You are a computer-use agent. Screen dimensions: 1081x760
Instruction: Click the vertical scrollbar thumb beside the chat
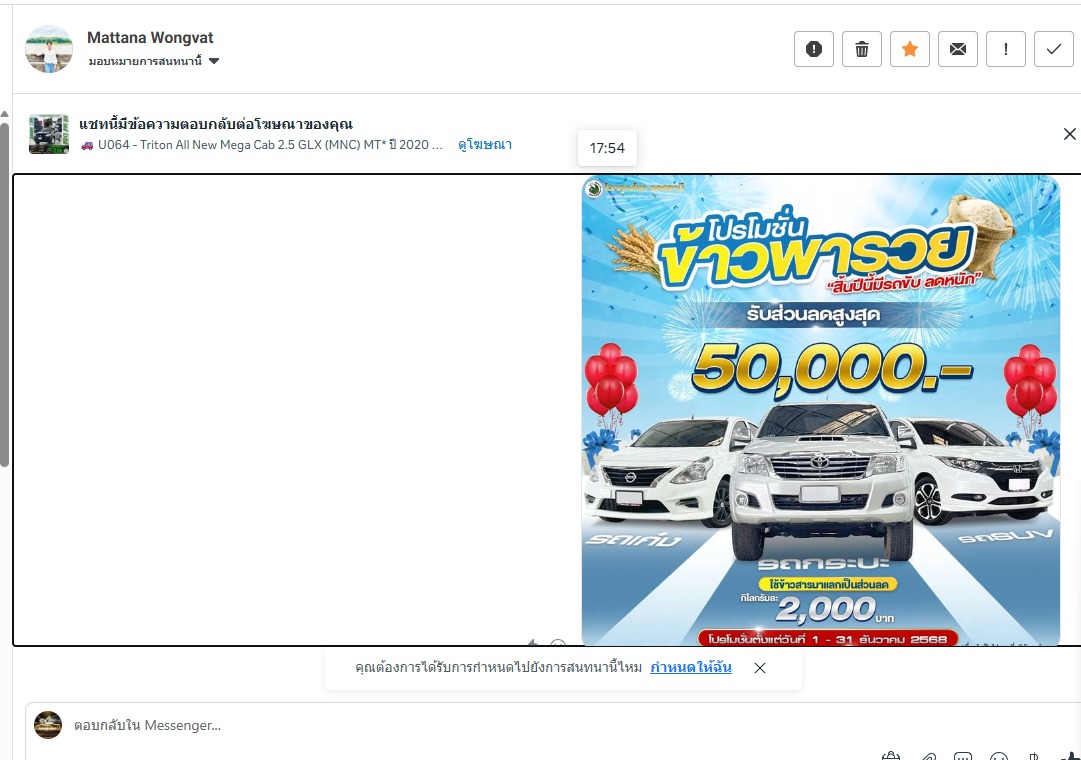(x=4, y=295)
